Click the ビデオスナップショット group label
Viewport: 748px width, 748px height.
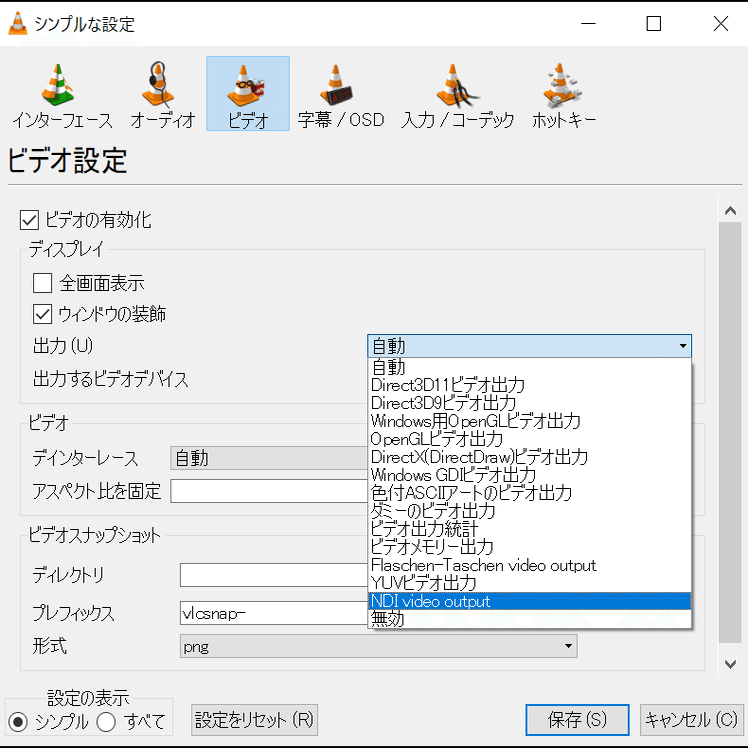coord(94,535)
